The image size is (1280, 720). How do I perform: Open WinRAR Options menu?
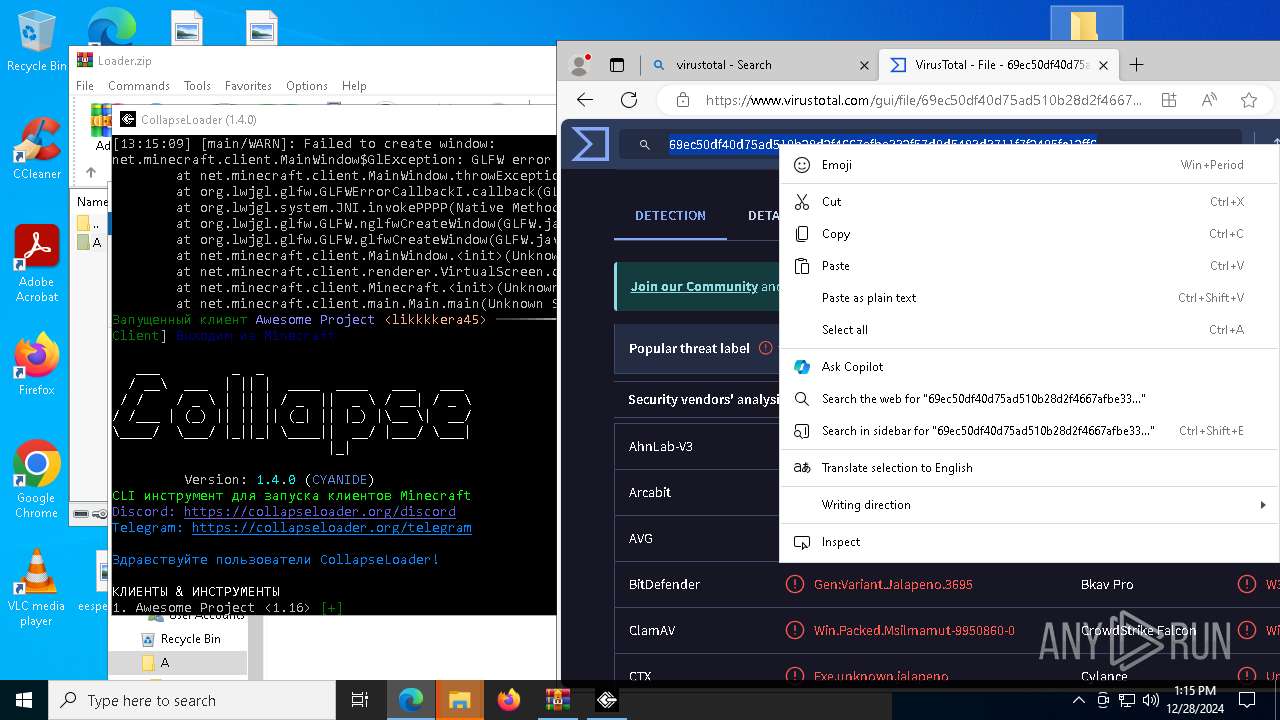pyautogui.click(x=307, y=86)
